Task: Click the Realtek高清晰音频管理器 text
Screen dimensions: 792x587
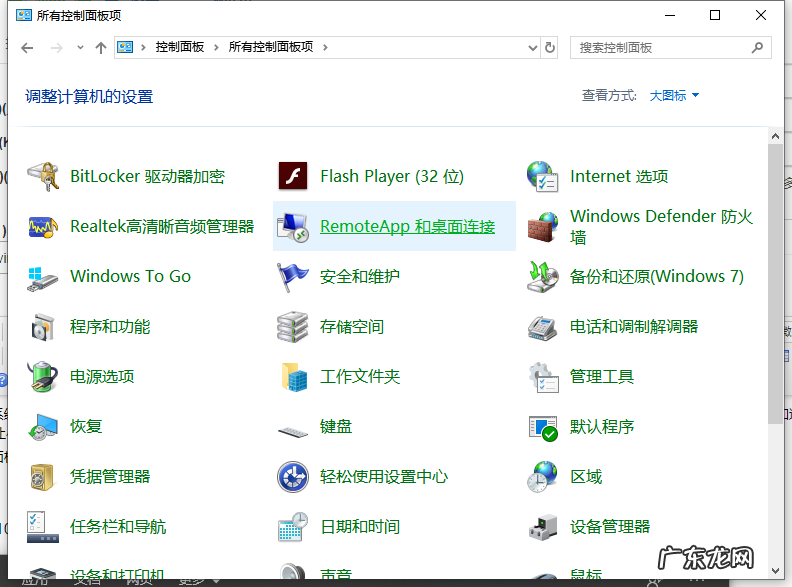Action: pos(162,227)
